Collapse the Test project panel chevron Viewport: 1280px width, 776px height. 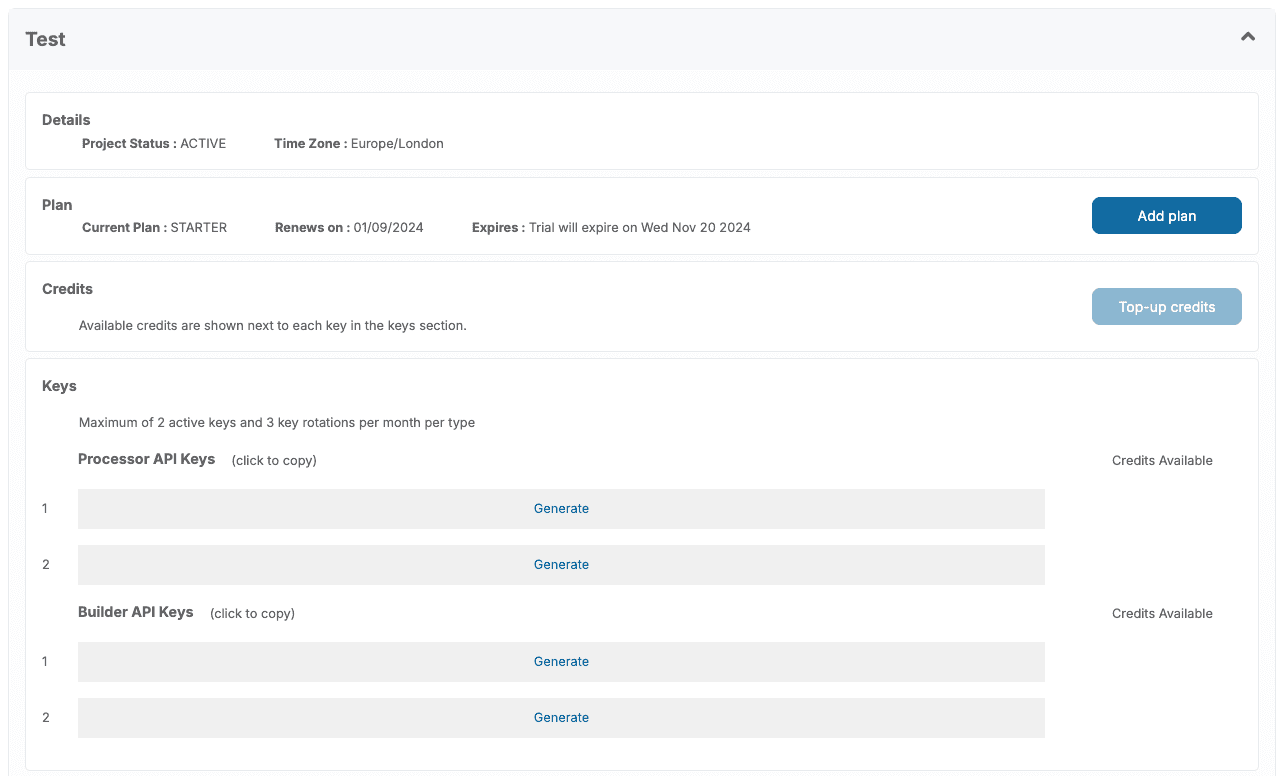(x=1247, y=37)
